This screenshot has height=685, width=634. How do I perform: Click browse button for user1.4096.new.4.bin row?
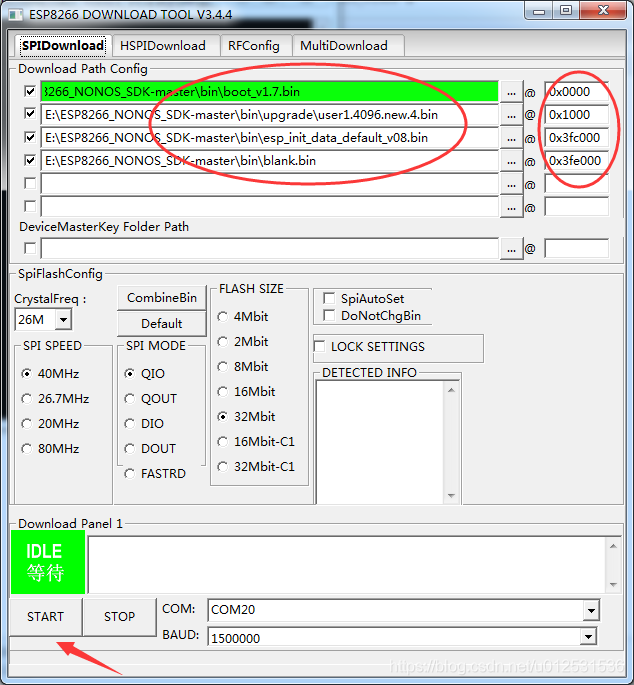coord(511,115)
